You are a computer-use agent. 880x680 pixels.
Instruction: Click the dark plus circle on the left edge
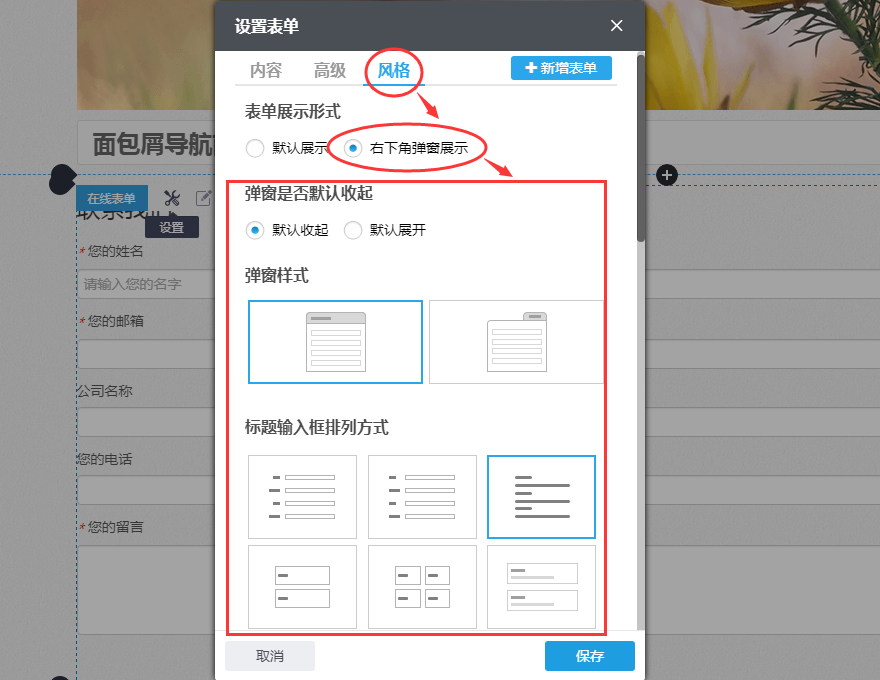63,180
